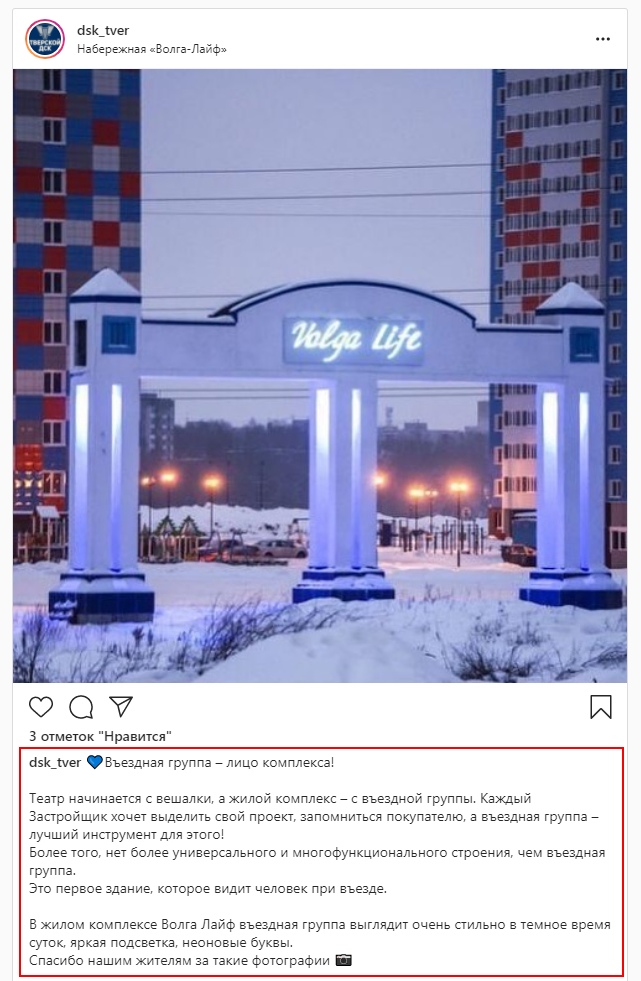Click the camera emoji ending the caption
641x981 pixels.
[x=344, y=960]
